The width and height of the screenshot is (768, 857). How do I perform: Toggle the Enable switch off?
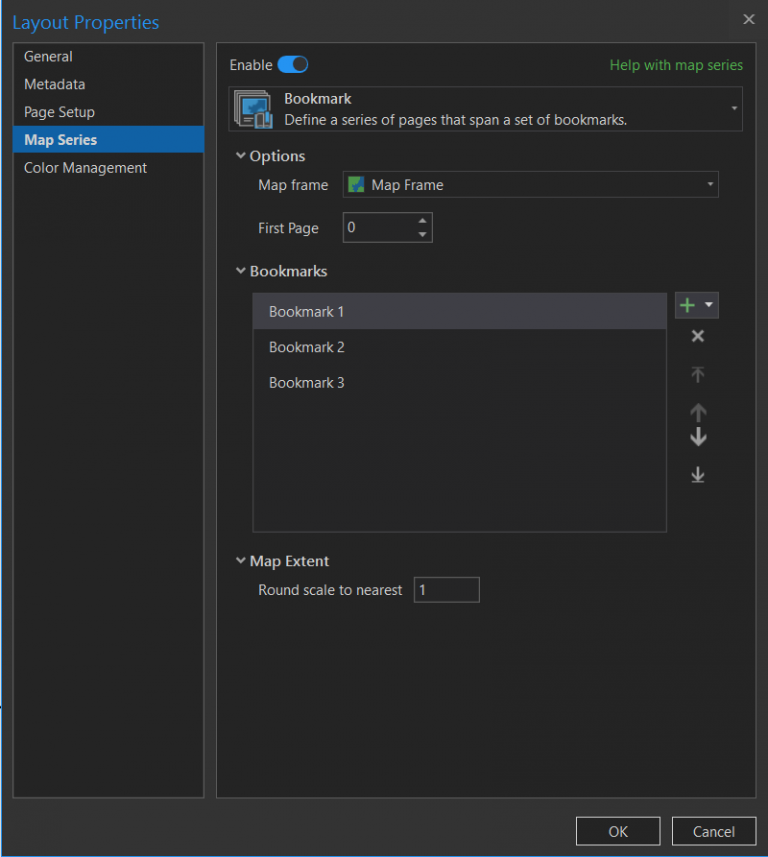point(293,63)
